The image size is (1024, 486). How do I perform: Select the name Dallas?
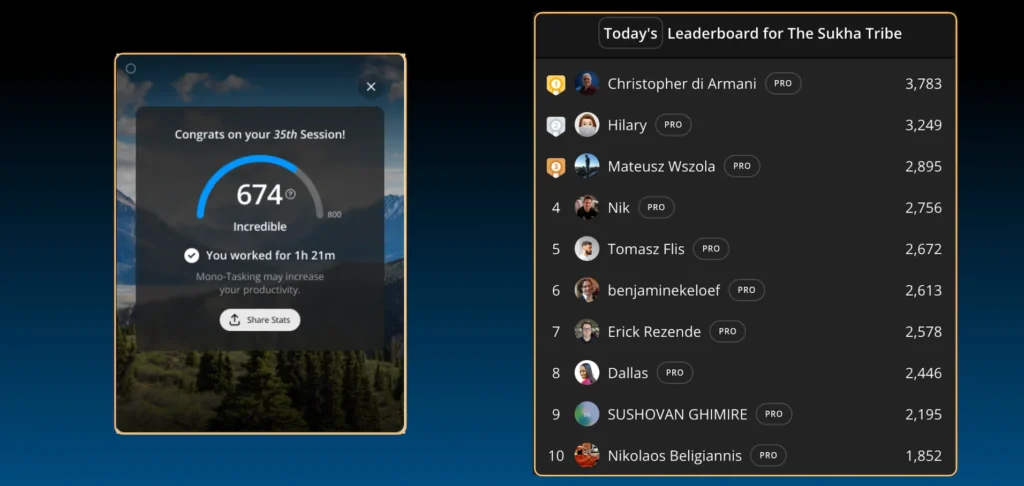click(628, 373)
